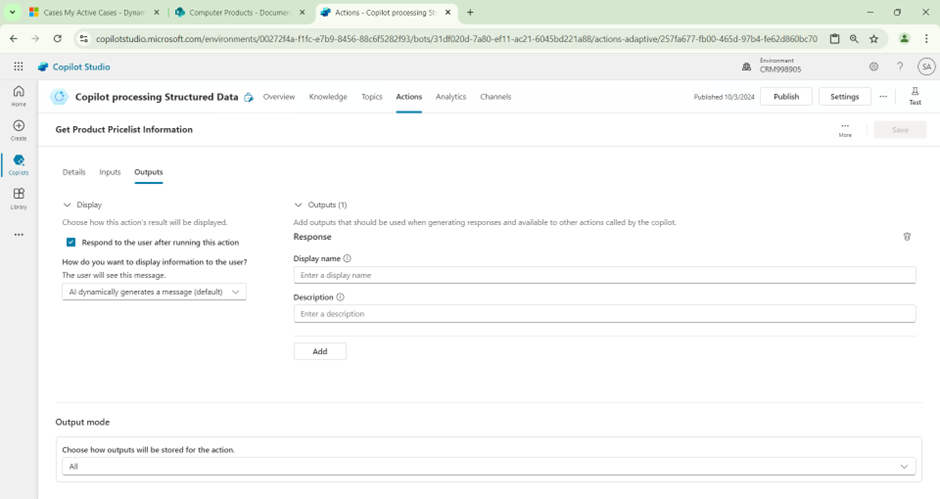940x499 pixels.
Task: Open the Home icon in sidebar
Action: pos(18,92)
